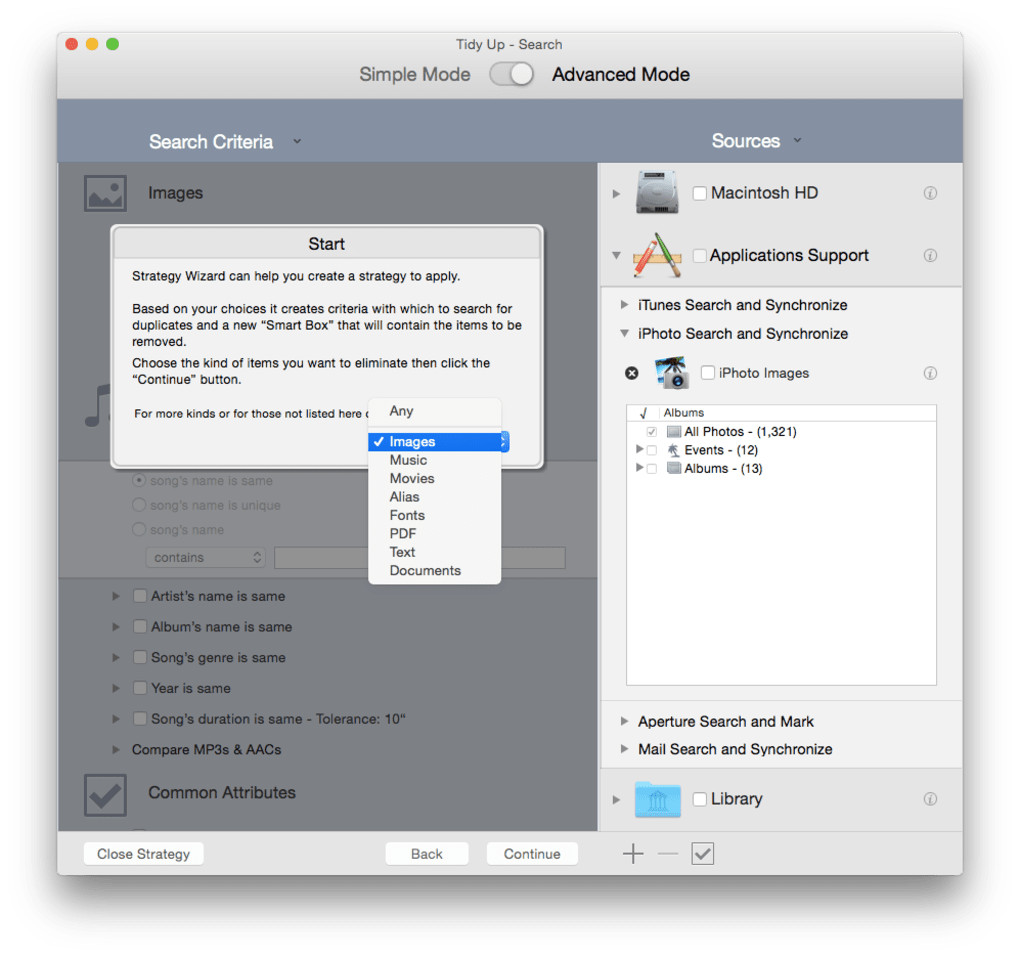Open info for Macintosh HD
This screenshot has height=957, width=1020.
(x=930, y=193)
